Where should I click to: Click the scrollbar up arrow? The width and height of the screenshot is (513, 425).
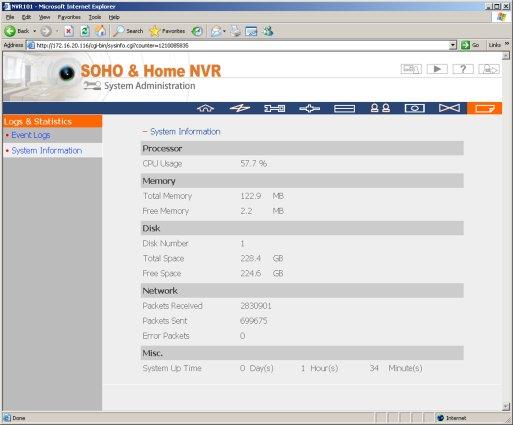tap(506, 56)
